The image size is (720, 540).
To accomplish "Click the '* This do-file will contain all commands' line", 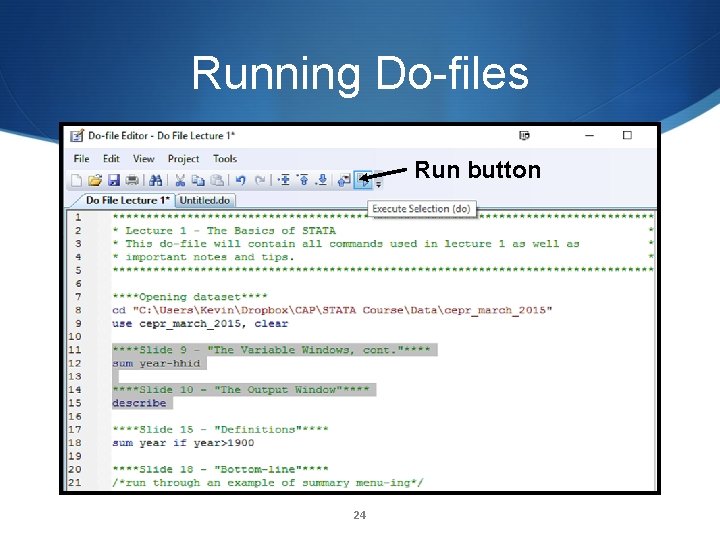I will tap(346, 243).
